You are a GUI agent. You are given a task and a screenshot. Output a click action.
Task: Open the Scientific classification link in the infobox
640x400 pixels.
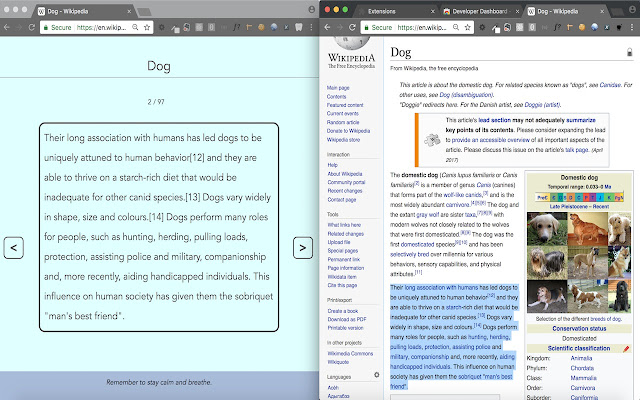(579, 348)
